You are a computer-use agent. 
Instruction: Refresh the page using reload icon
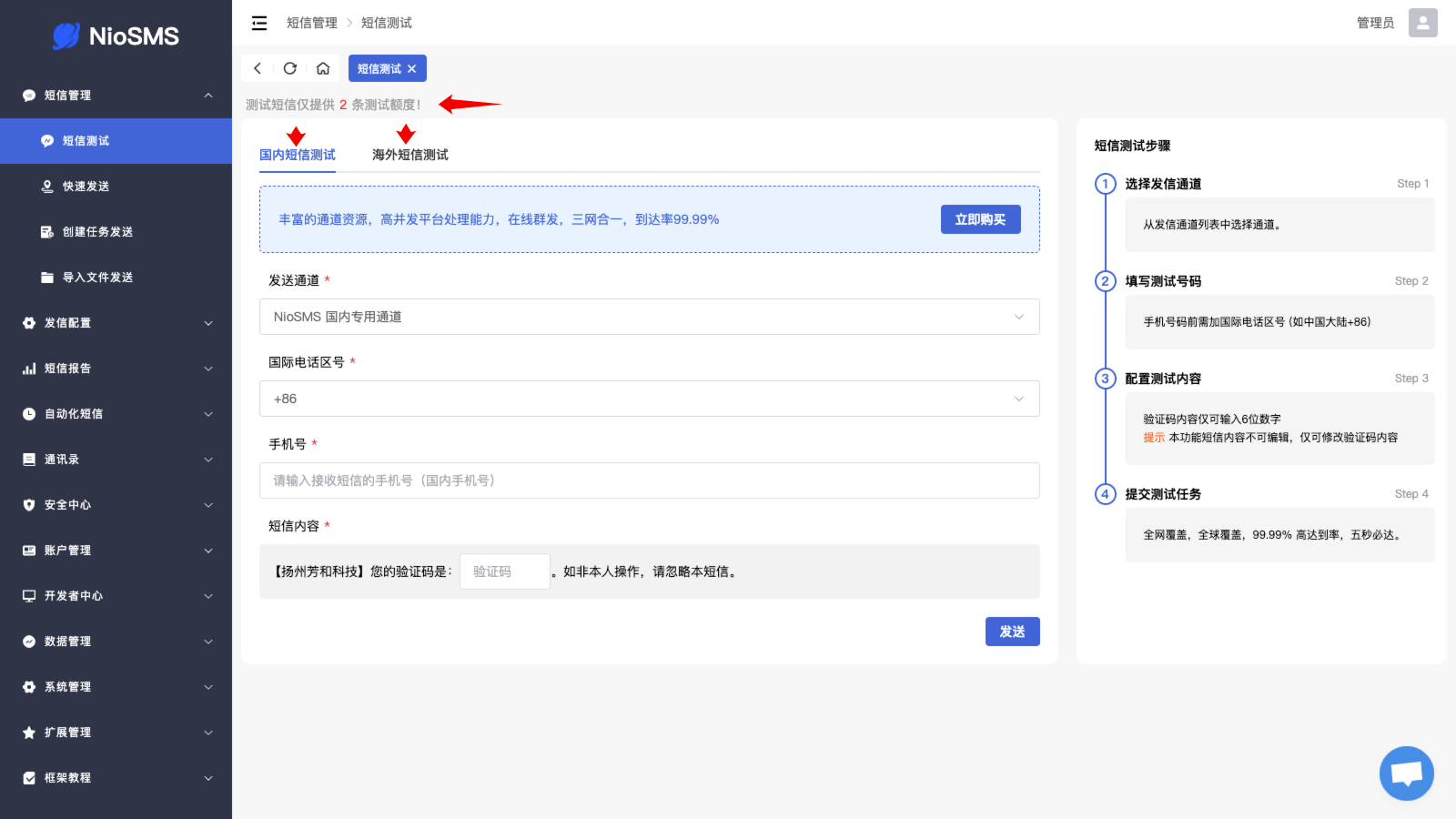(290, 68)
